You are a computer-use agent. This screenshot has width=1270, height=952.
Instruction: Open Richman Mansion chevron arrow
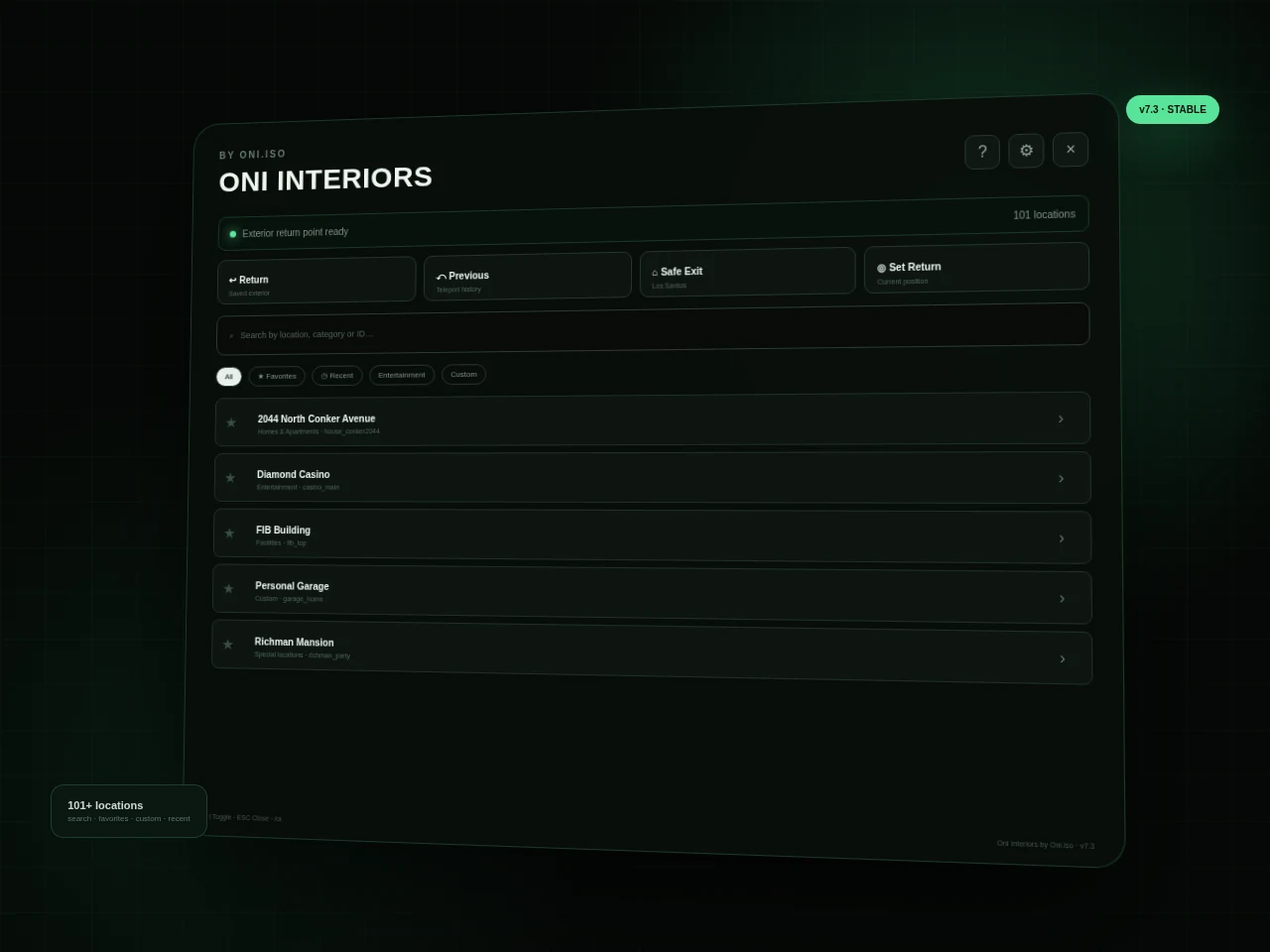point(1063,659)
